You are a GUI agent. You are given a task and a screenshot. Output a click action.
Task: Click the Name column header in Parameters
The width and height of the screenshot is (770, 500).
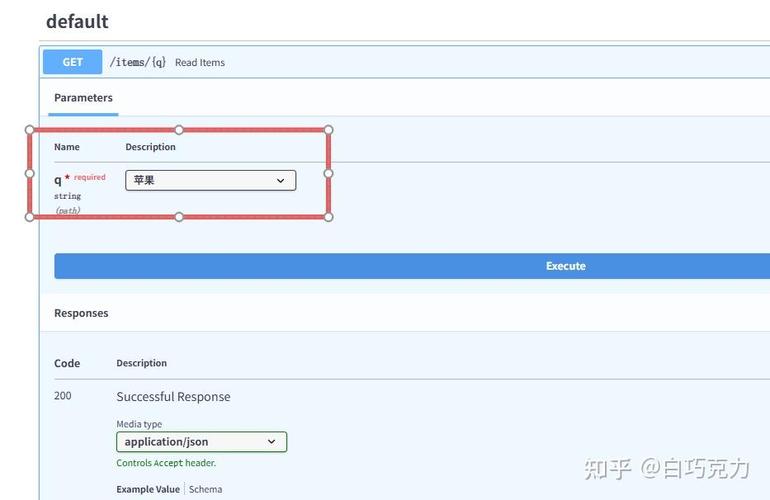click(x=67, y=147)
